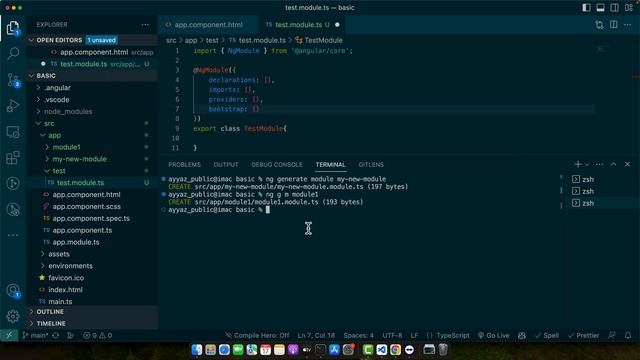This screenshot has width=640, height=360.
Task: Expand the .vscode folder
Action: (x=92, y=100)
